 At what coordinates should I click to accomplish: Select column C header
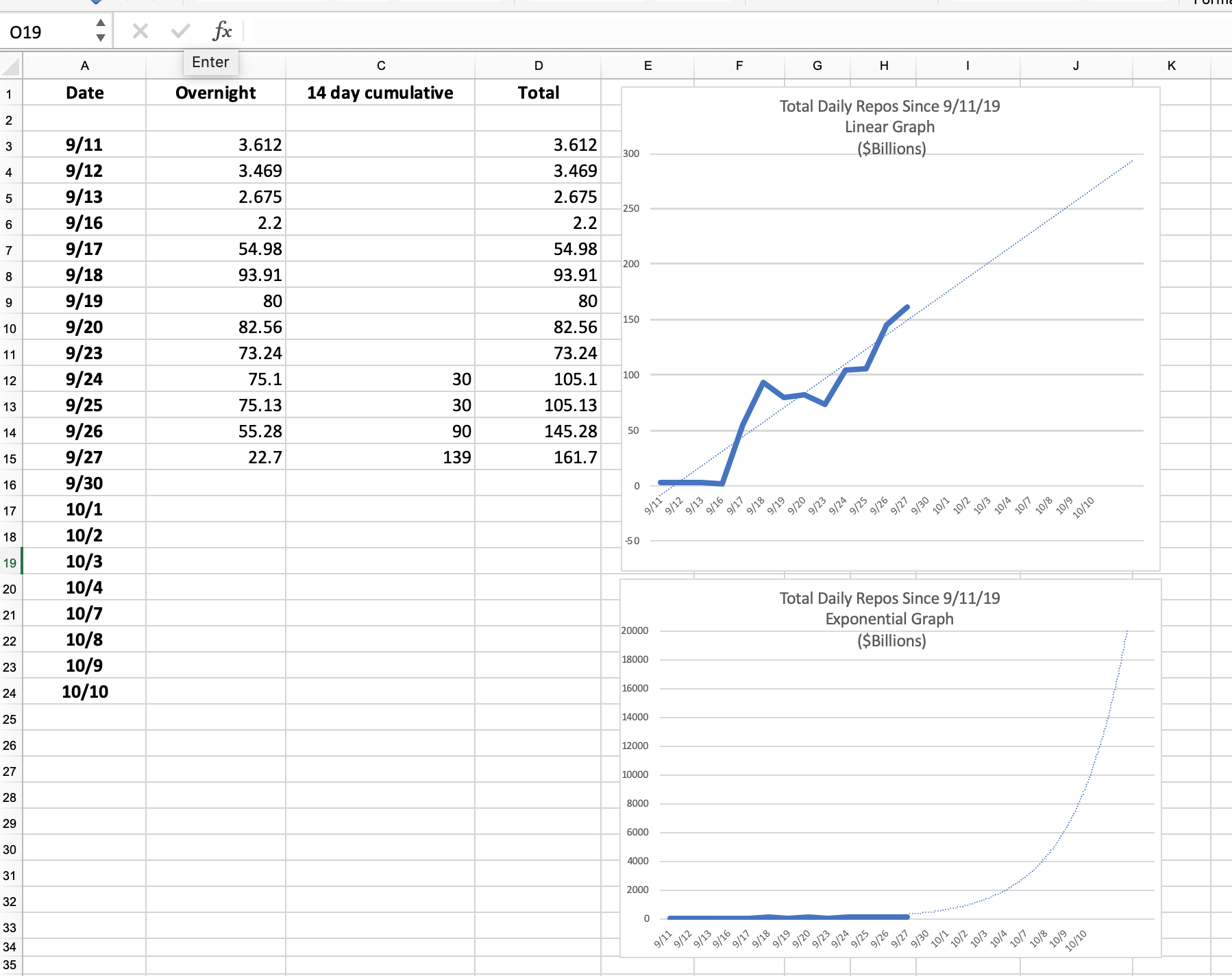(380, 66)
